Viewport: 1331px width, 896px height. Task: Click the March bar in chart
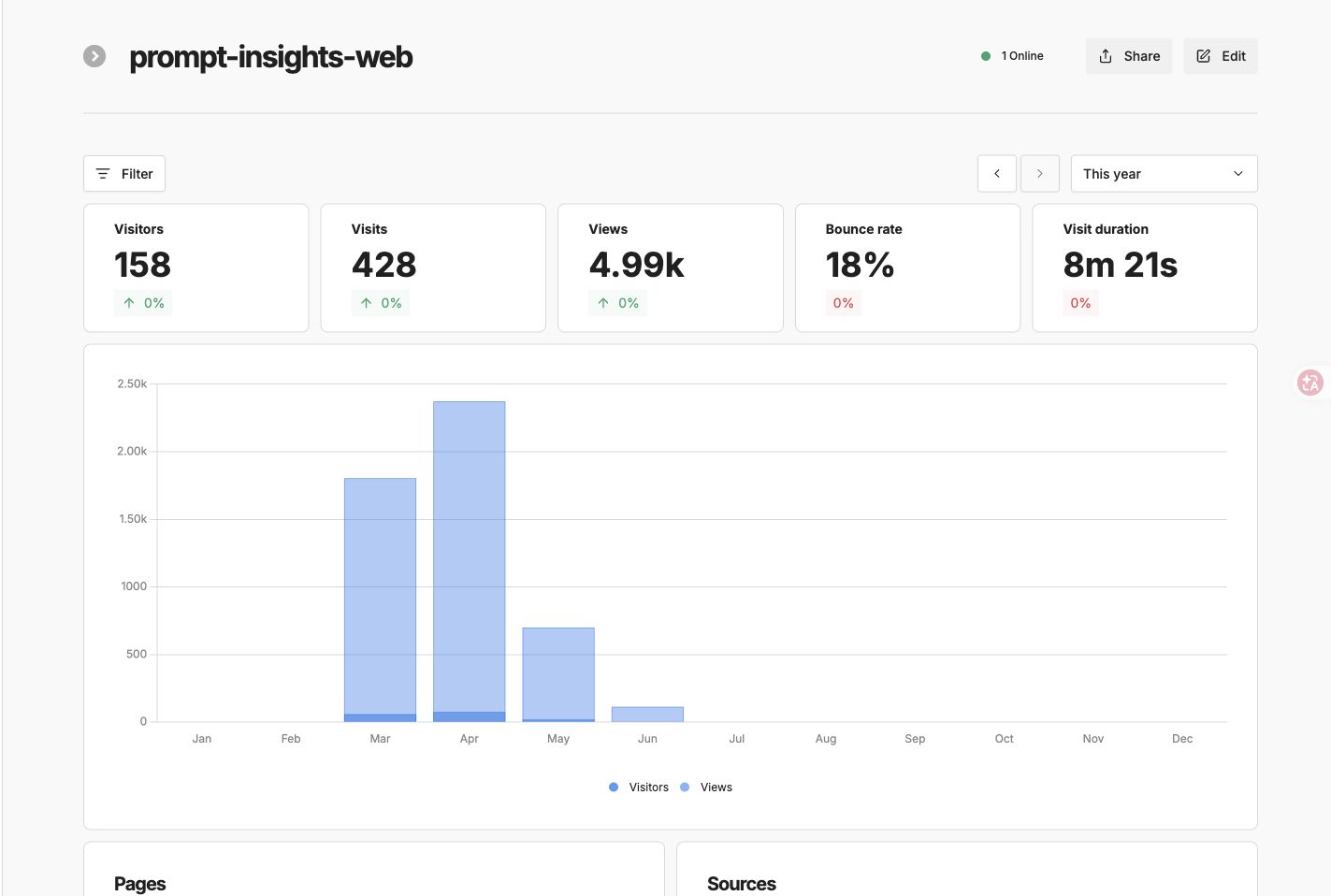(380, 600)
